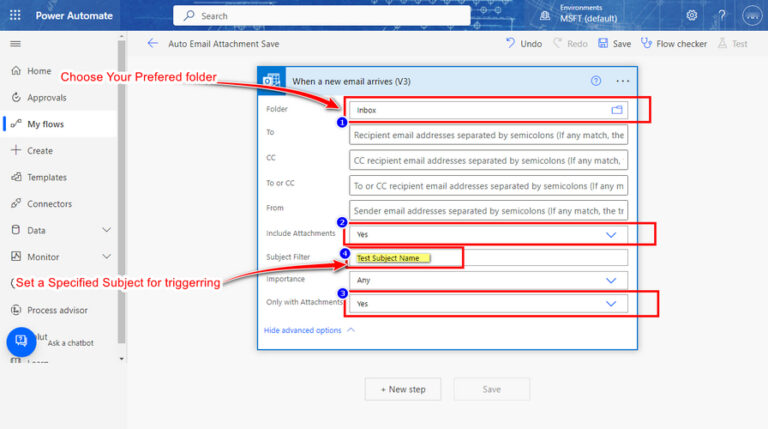Open the help question mark icon
Image resolution: width=768 pixels, height=429 pixels.
point(722,15)
